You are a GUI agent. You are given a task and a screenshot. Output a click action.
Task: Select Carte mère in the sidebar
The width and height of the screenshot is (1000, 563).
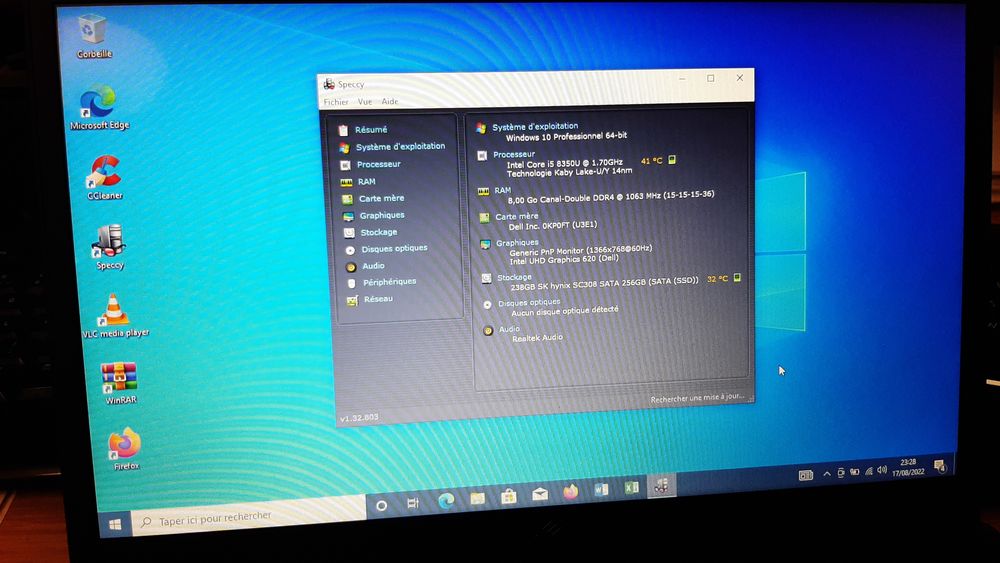(380, 198)
